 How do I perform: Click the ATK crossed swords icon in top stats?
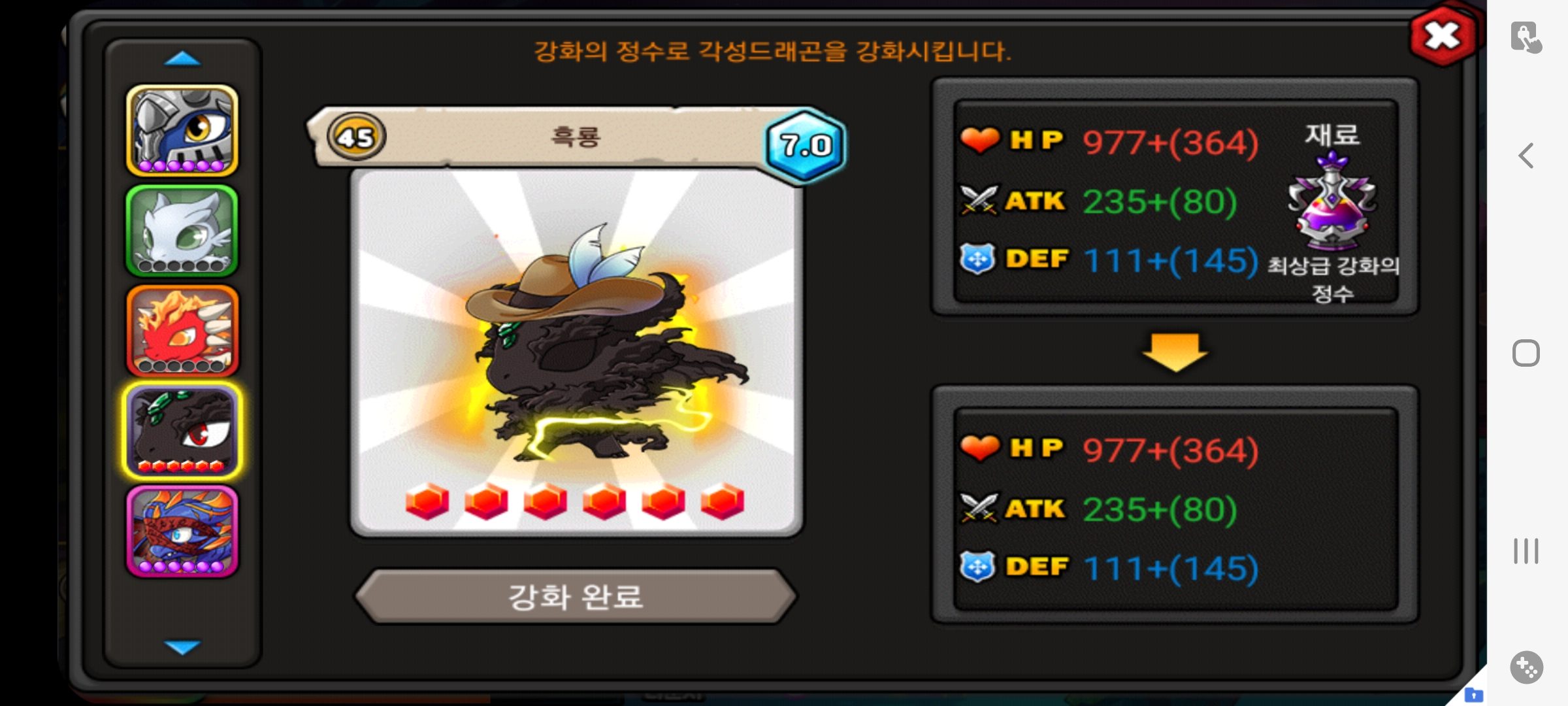[x=979, y=200]
